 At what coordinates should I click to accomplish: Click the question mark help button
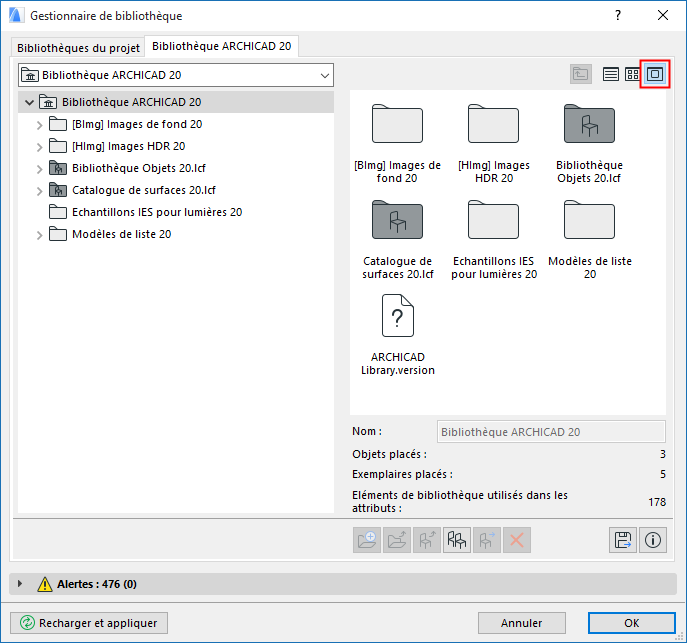tap(618, 15)
